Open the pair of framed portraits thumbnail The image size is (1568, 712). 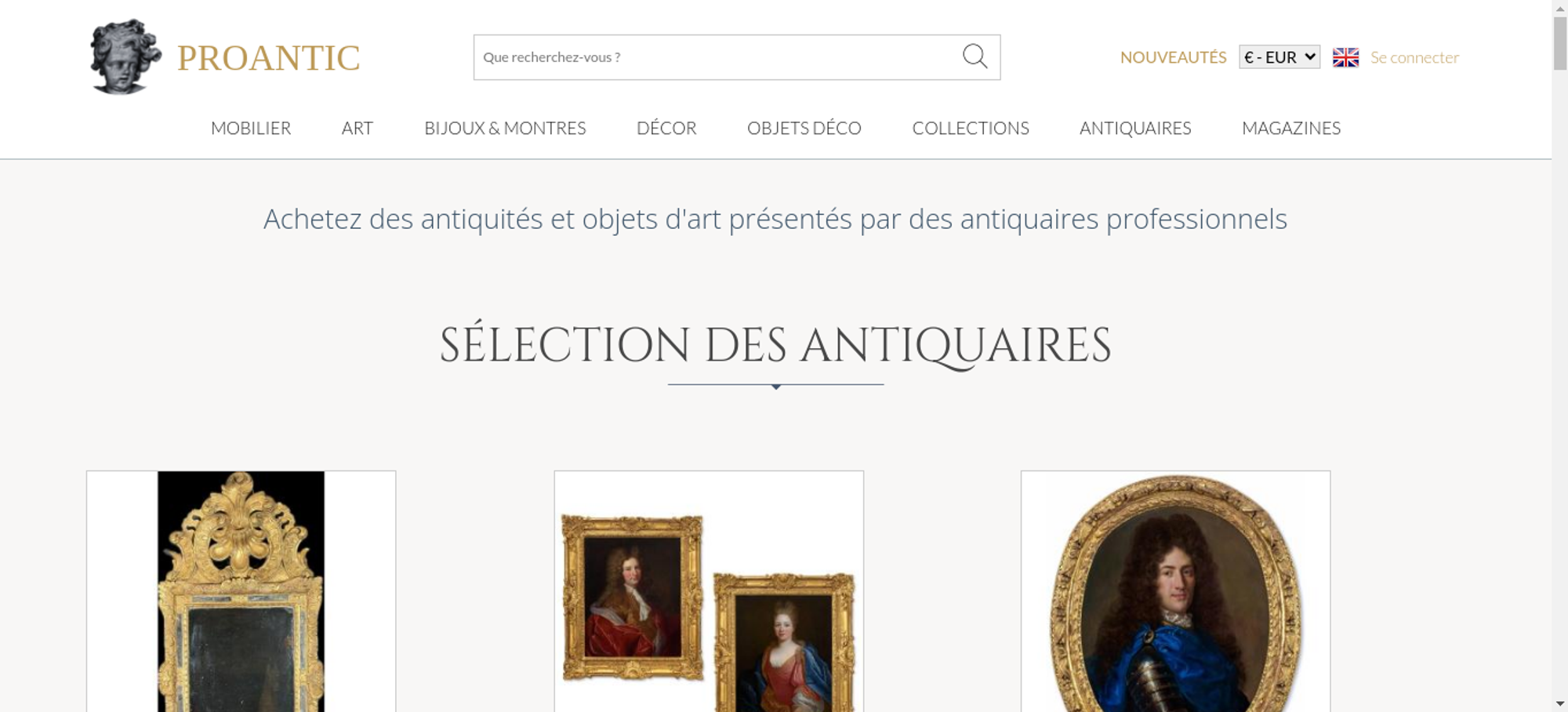pos(709,591)
